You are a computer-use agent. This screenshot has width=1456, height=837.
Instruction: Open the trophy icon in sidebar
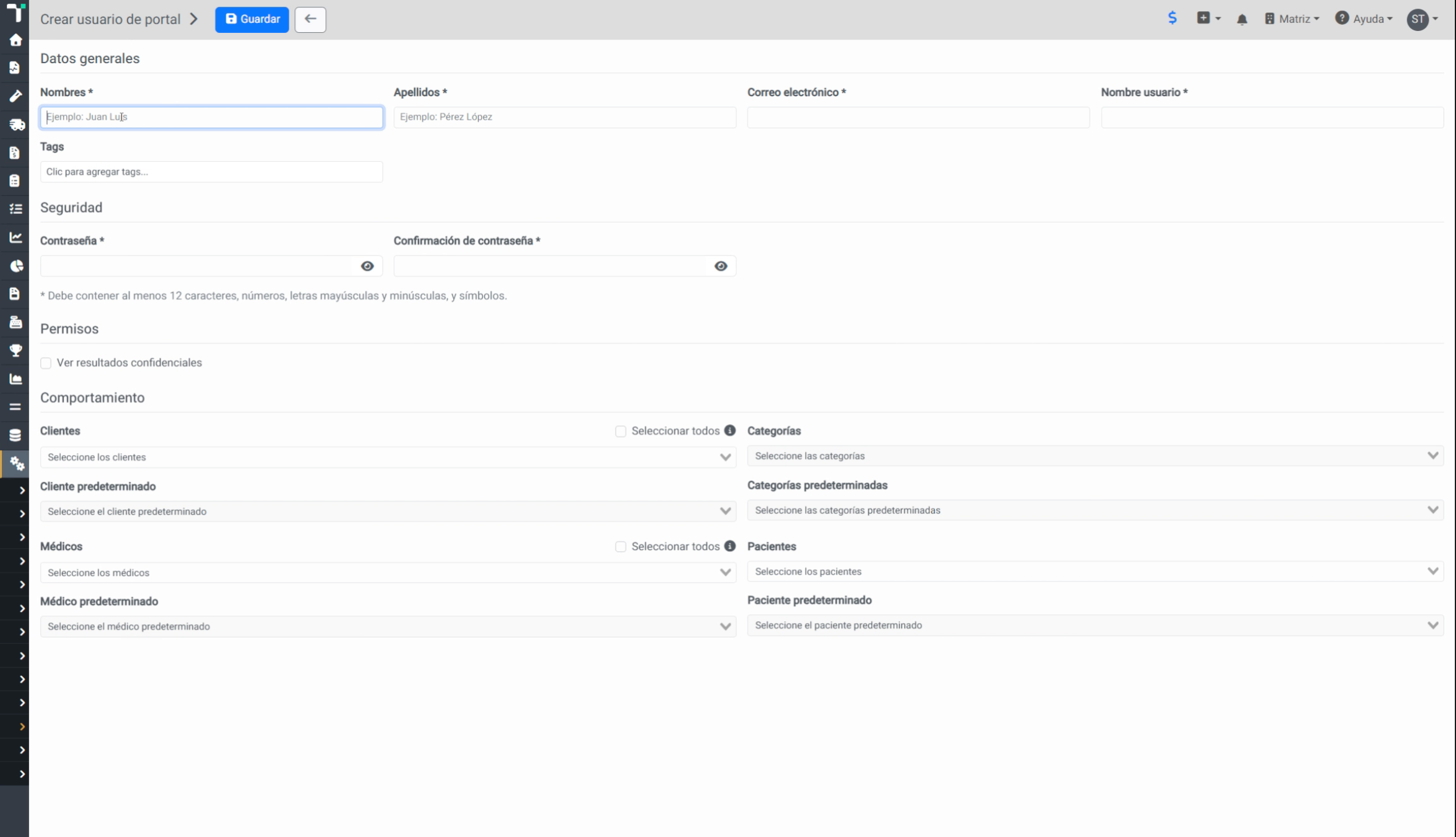15,350
